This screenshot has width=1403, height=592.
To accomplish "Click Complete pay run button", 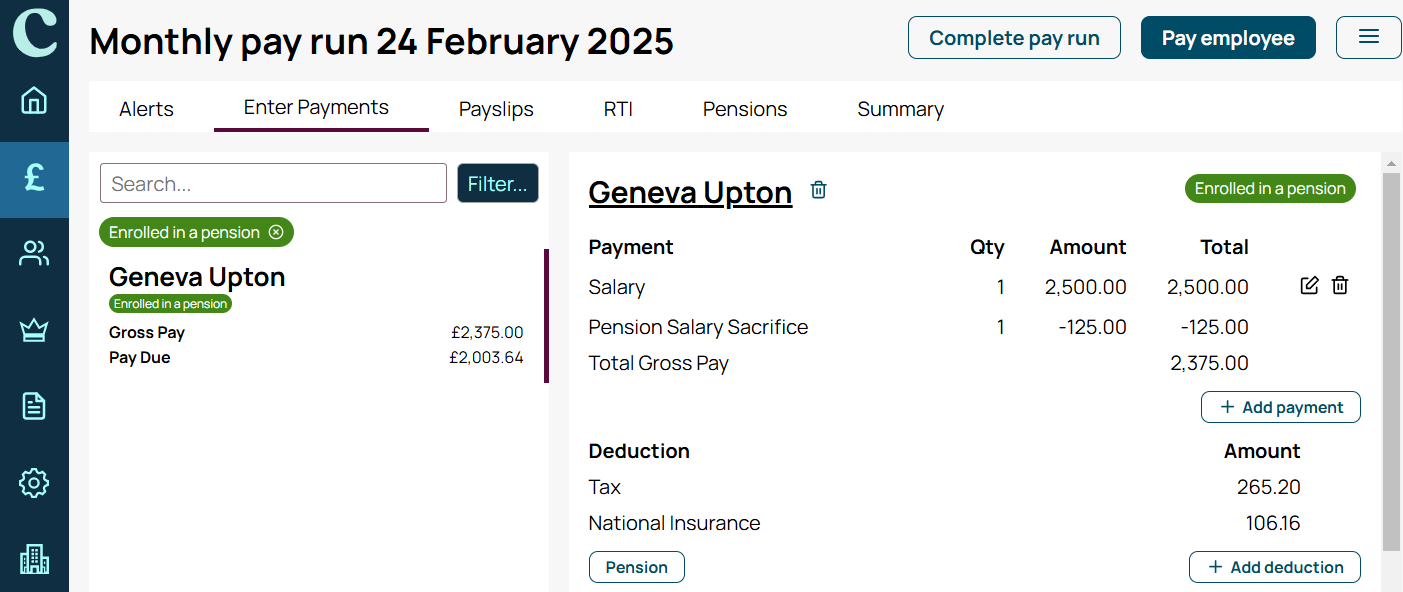I will pyautogui.click(x=1014, y=38).
